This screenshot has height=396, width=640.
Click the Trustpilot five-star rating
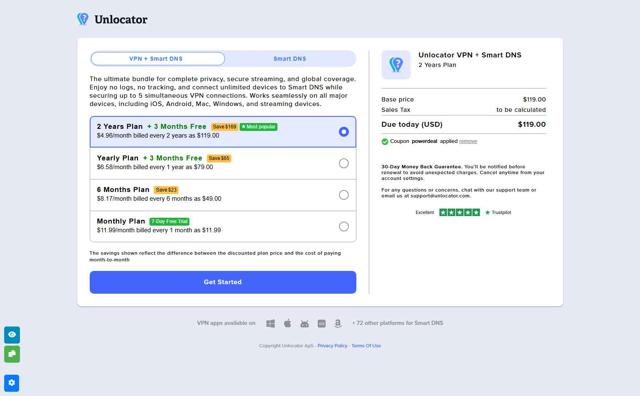459,212
